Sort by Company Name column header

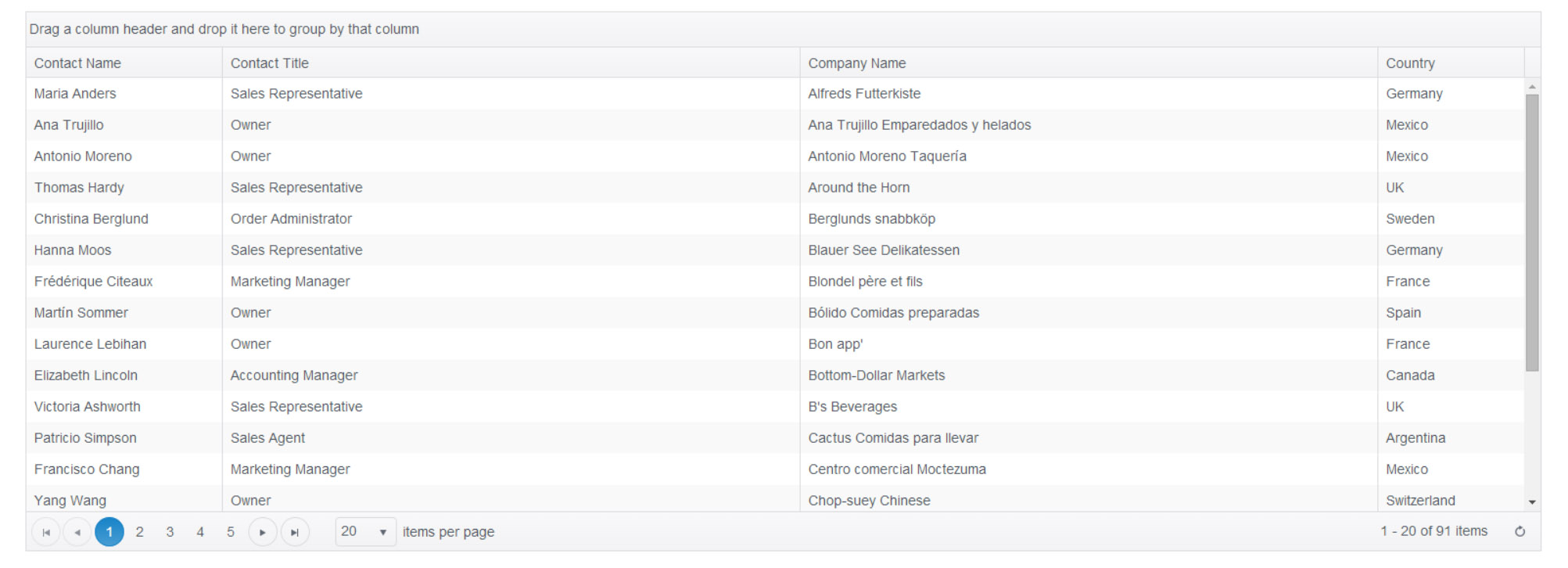click(857, 63)
